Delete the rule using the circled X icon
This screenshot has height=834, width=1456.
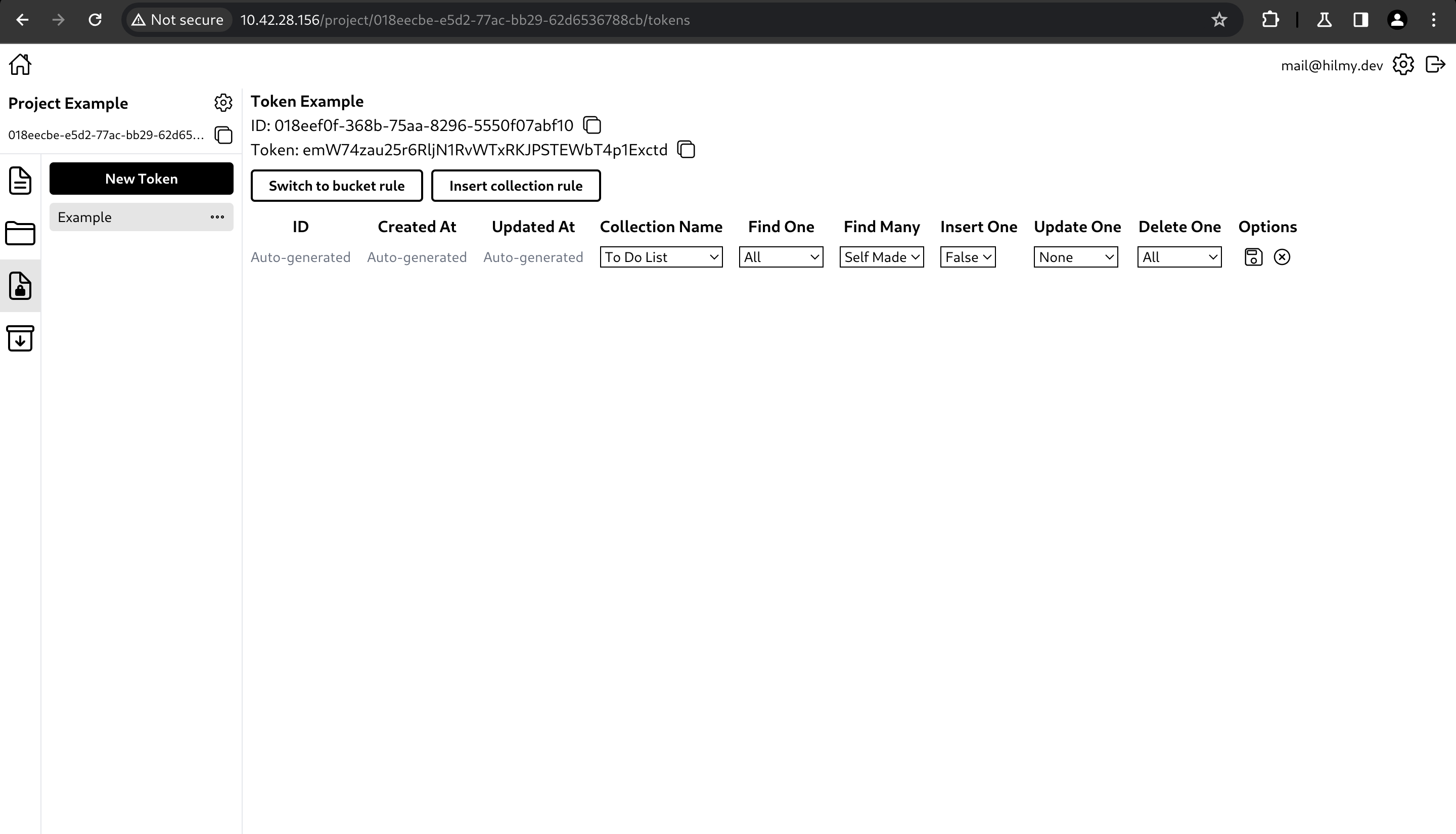pos(1282,256)
